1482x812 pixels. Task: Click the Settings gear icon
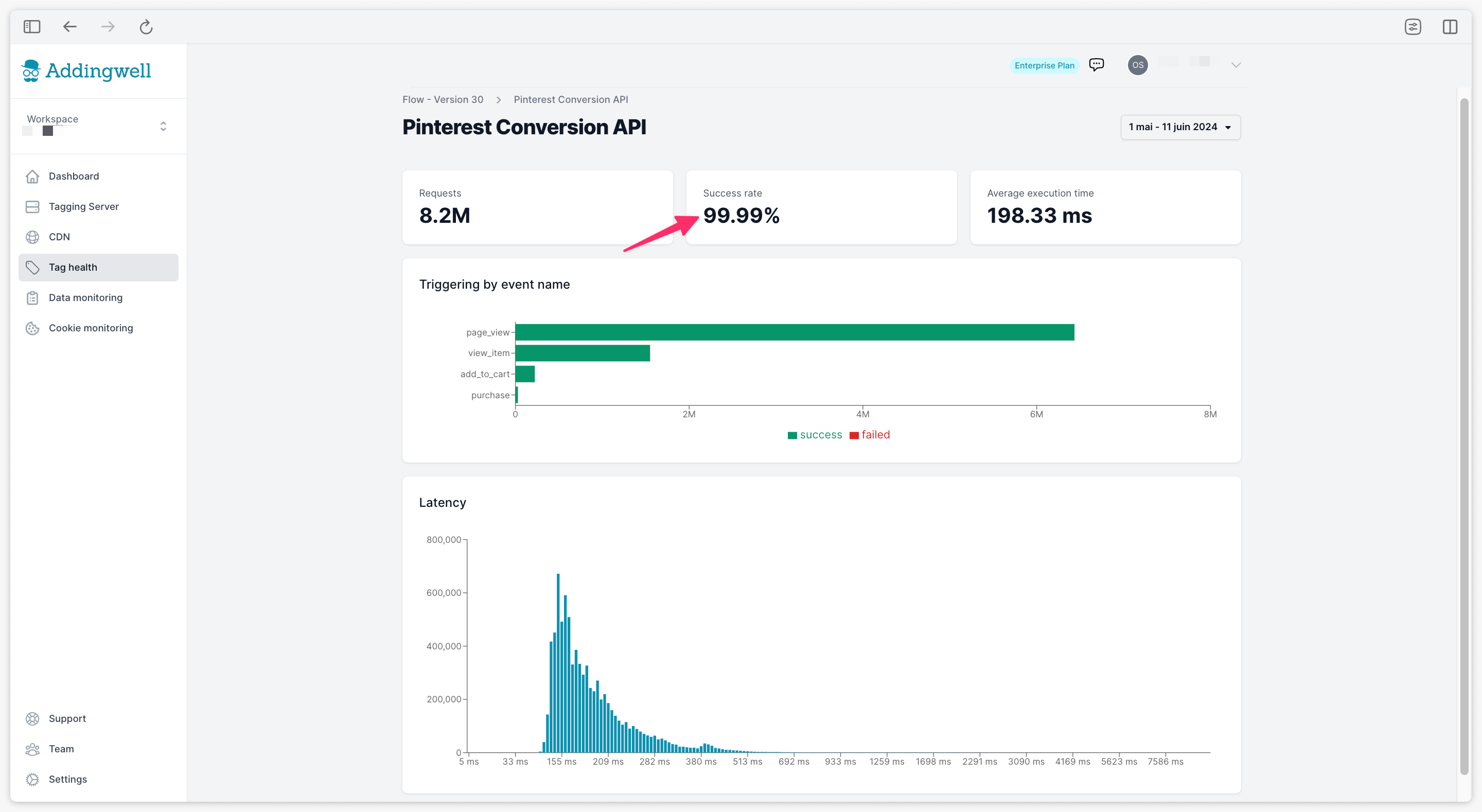(33, 779)
